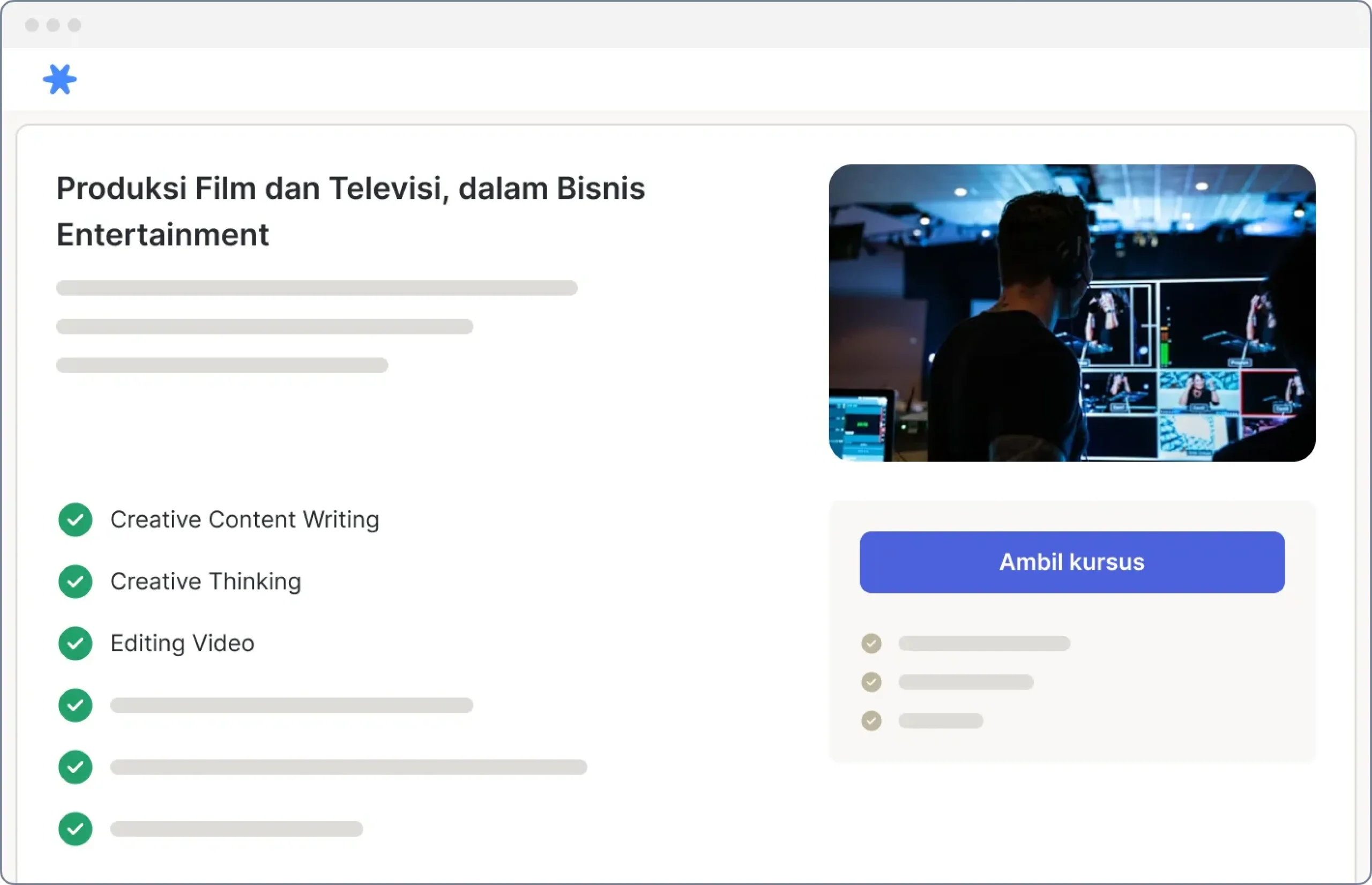Click the first gray description placeholder line

pyautogui.click(x=317, y=287)
